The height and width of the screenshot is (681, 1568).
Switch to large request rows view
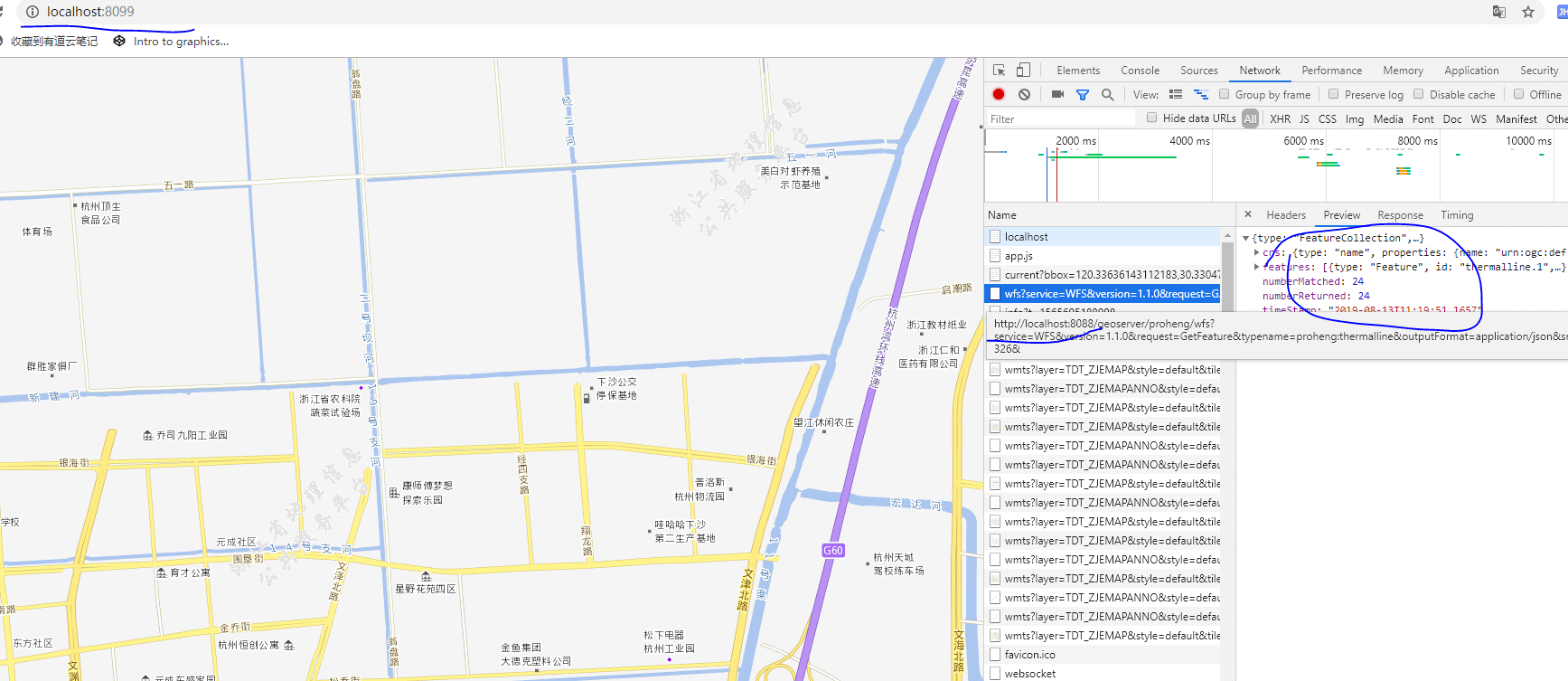pos(1176,94)
